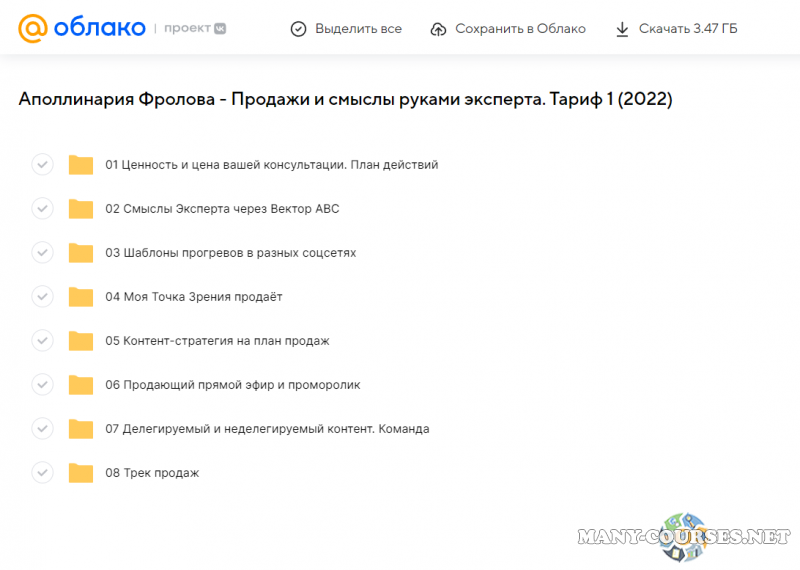Open folder 05 Контент-стратегия на план продаж
The image size is (800, 570).
click(217, 341)
